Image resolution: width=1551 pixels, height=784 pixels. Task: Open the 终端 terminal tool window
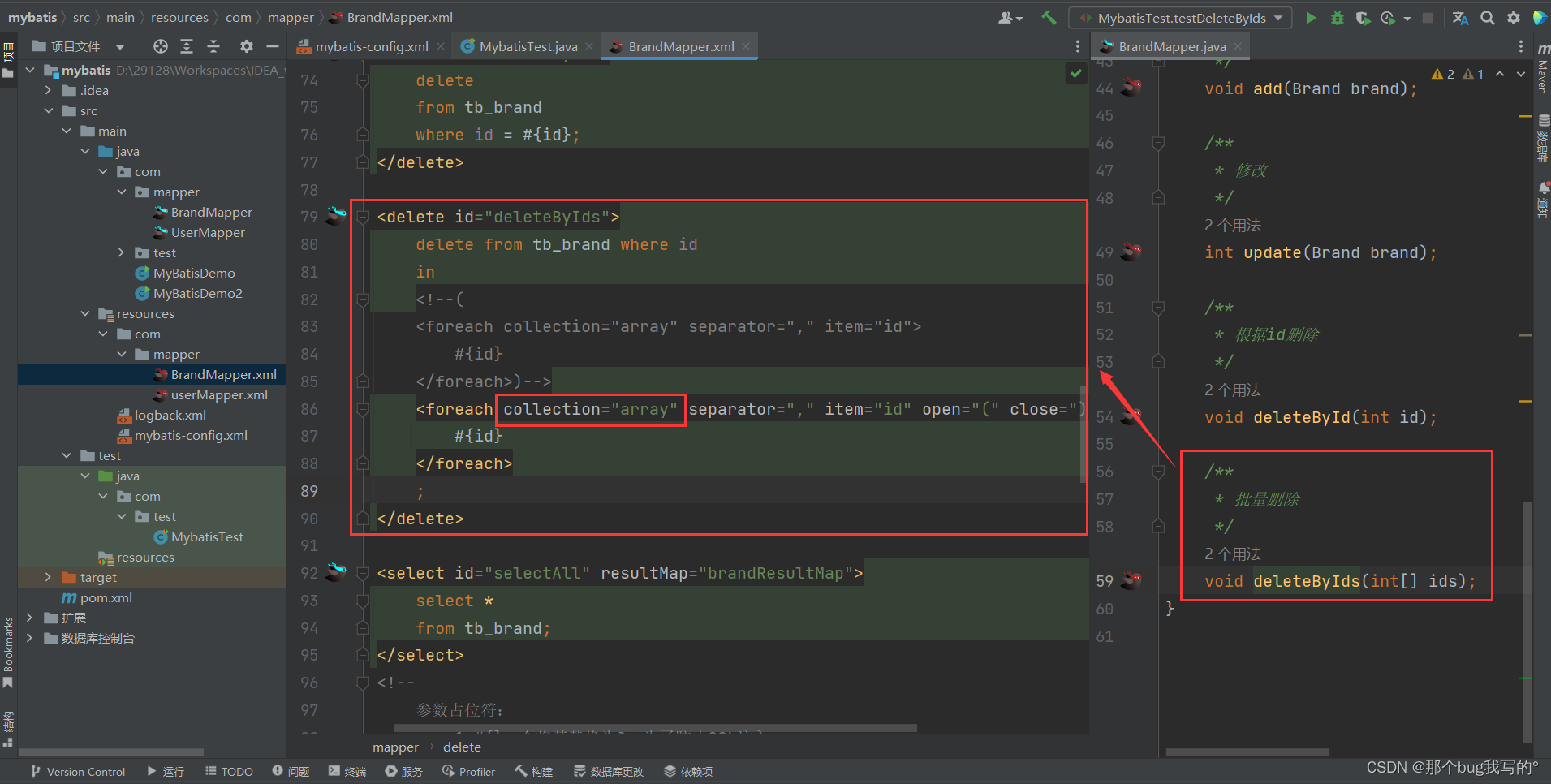pos(347,771)
